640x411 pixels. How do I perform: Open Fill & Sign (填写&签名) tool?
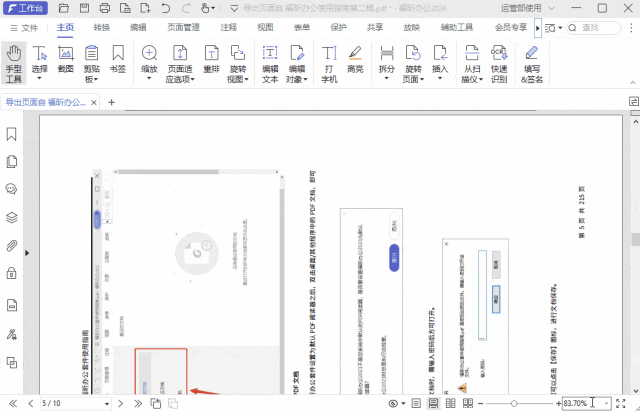(531, 62)
